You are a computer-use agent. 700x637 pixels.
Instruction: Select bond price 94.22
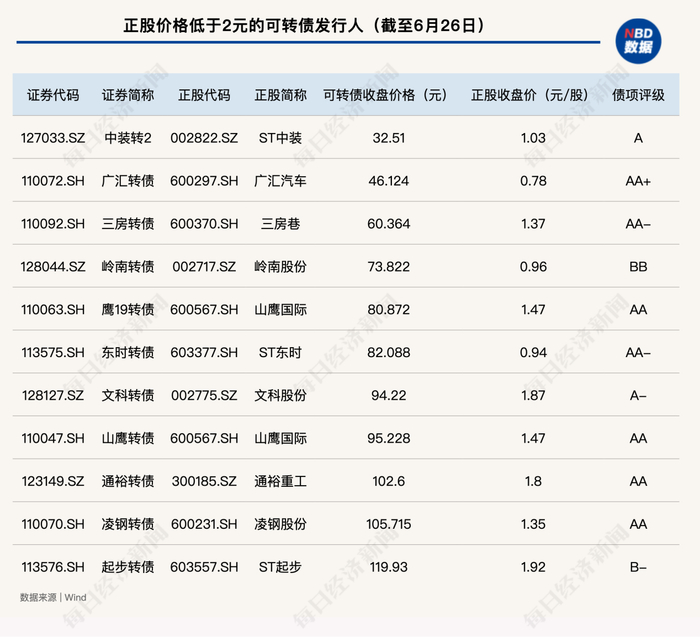(x=389, y=395)
